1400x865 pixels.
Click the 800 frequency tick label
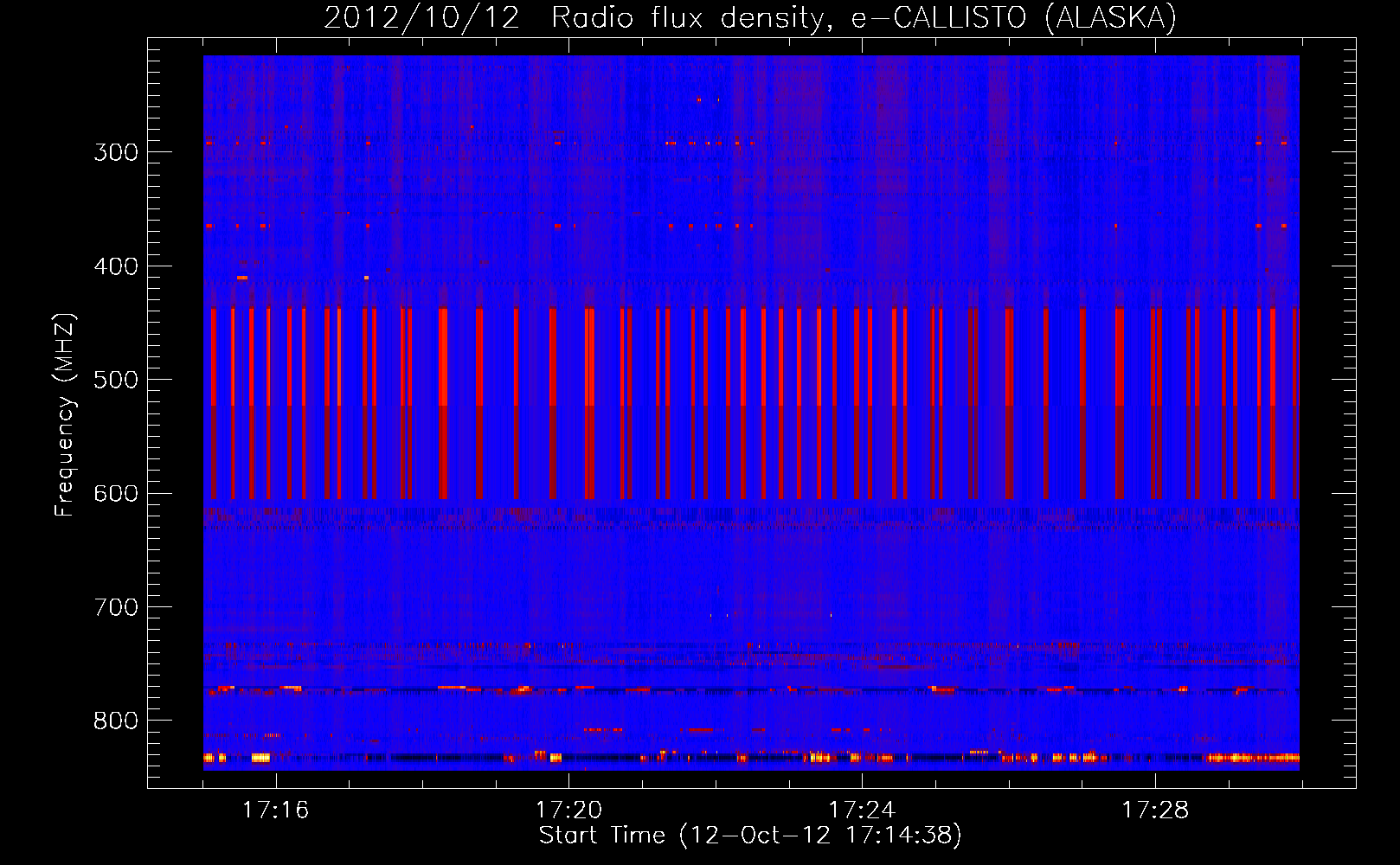point(116,721)
